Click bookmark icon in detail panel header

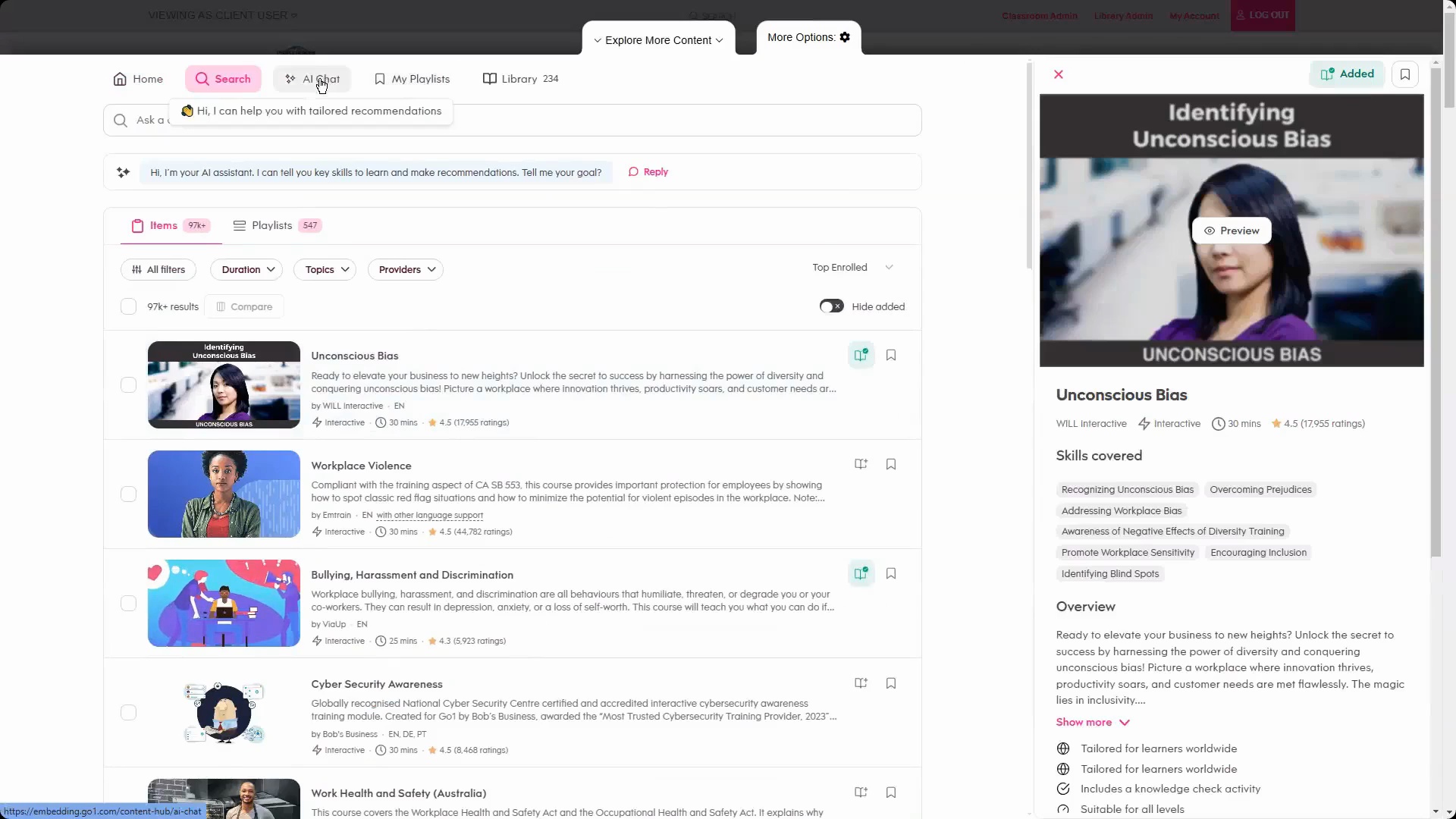(x=1404, y=74)
